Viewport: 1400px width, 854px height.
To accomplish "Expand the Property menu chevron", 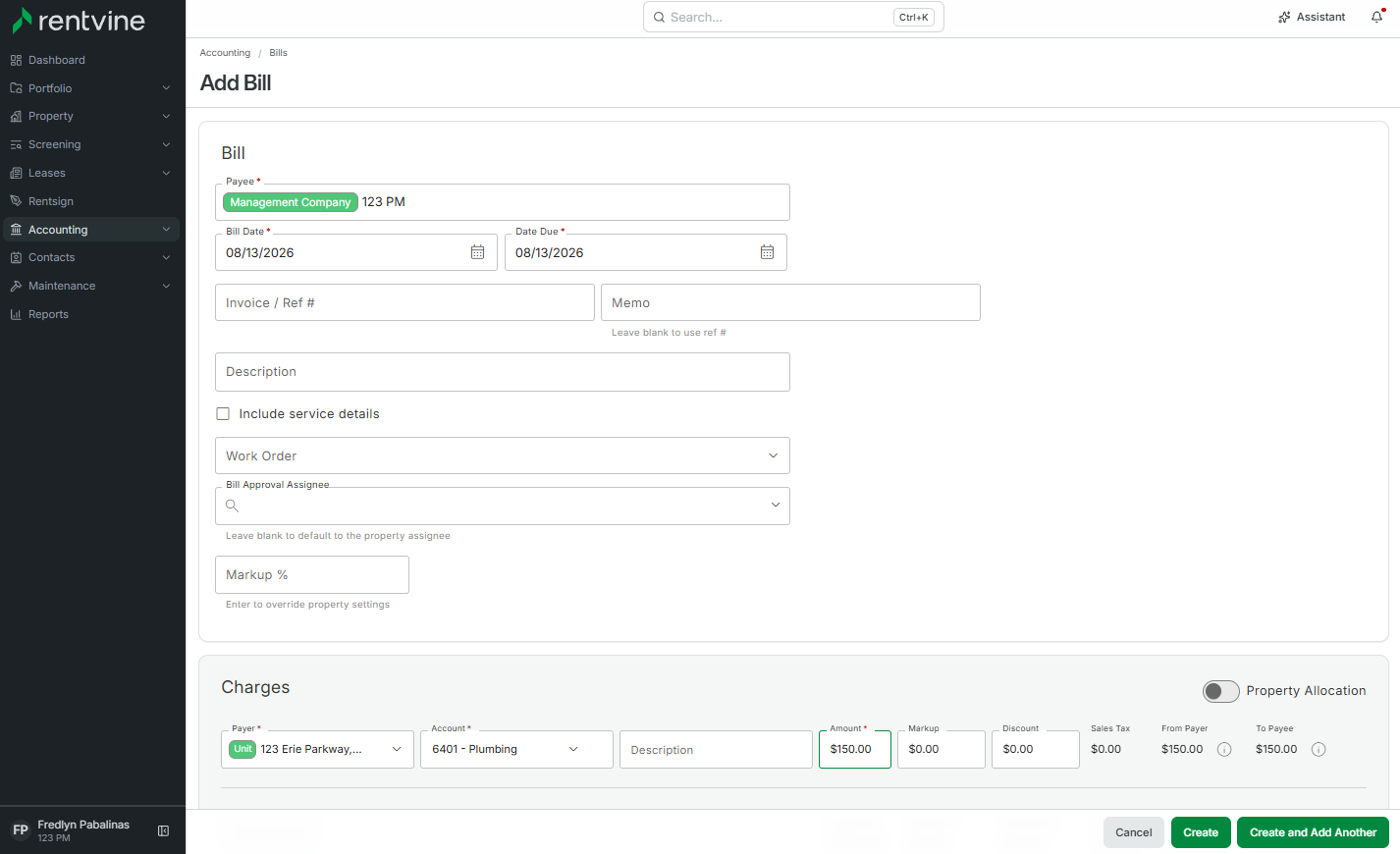I will 166,116.
